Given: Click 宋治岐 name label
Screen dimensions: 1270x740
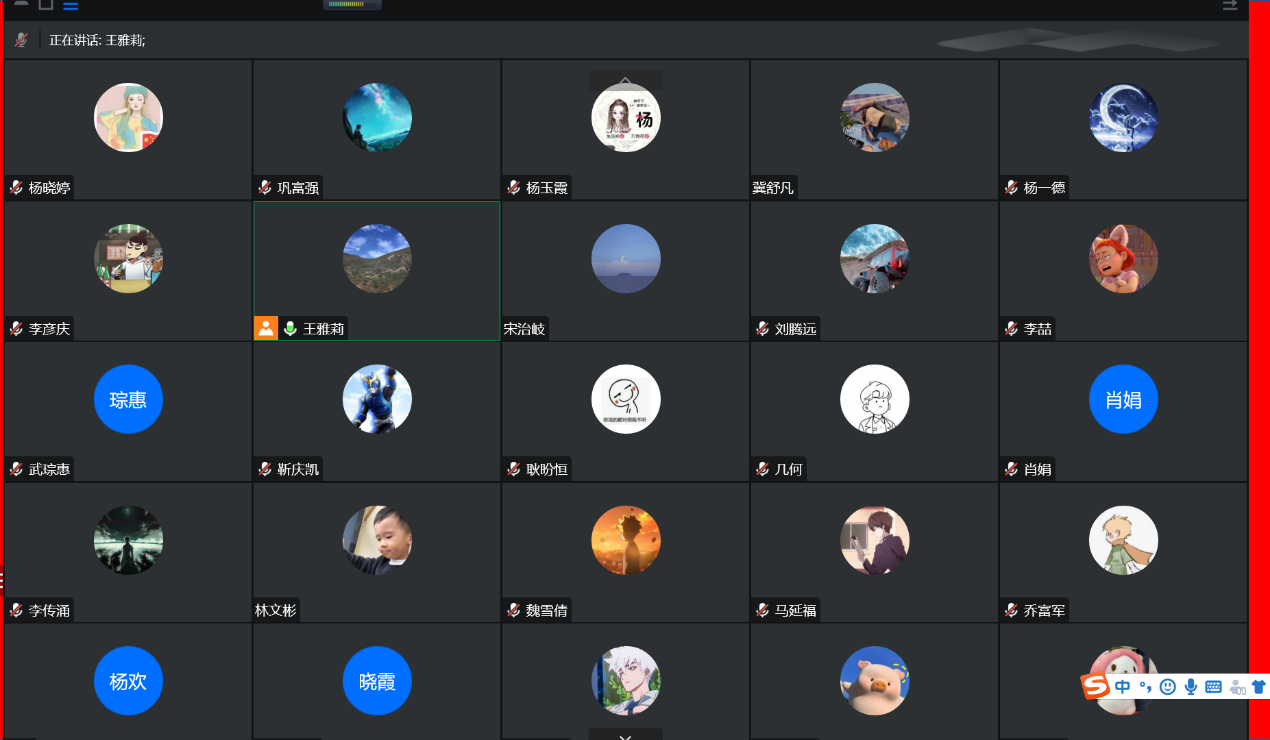Looking at the screenshot, I should [524, 328].
